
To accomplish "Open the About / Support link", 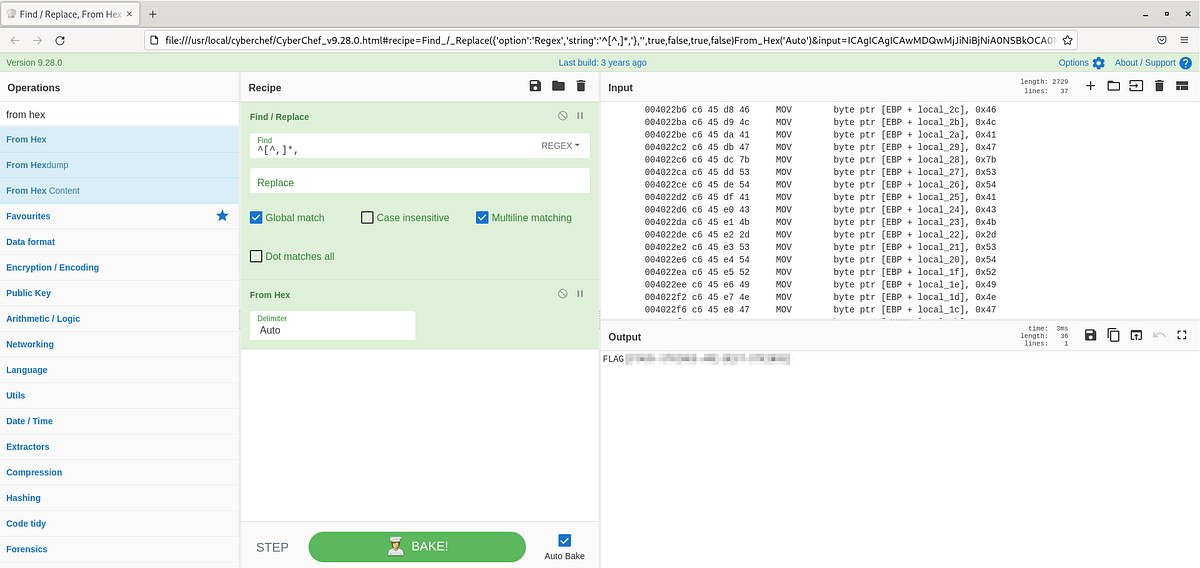I will [1145, 63].
